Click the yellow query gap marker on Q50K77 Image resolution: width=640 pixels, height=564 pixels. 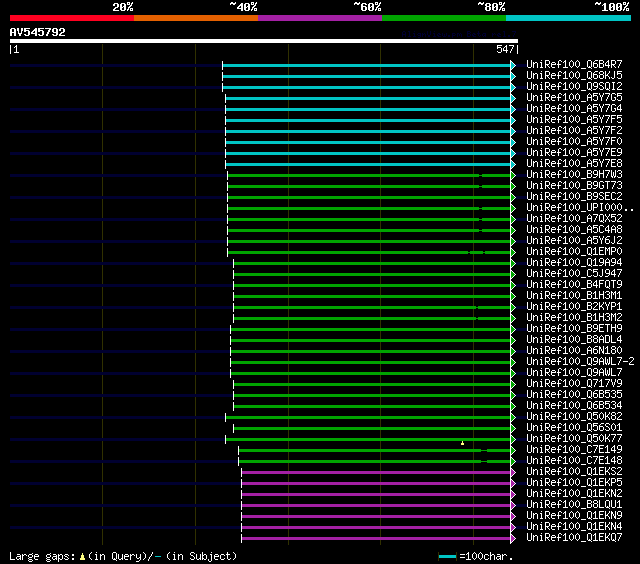coord(462,443)
